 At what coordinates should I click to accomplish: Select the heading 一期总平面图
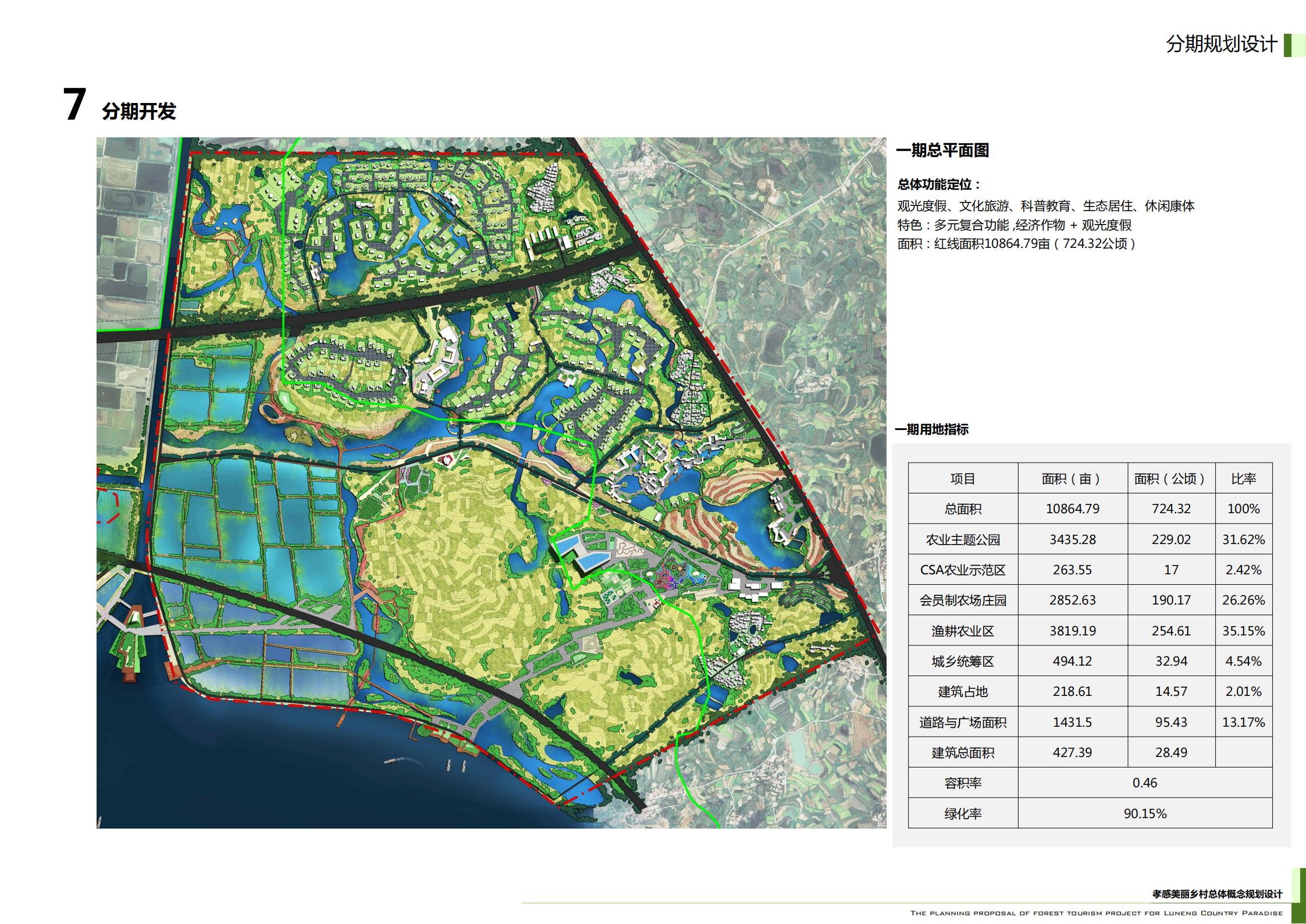coord(942,151)
